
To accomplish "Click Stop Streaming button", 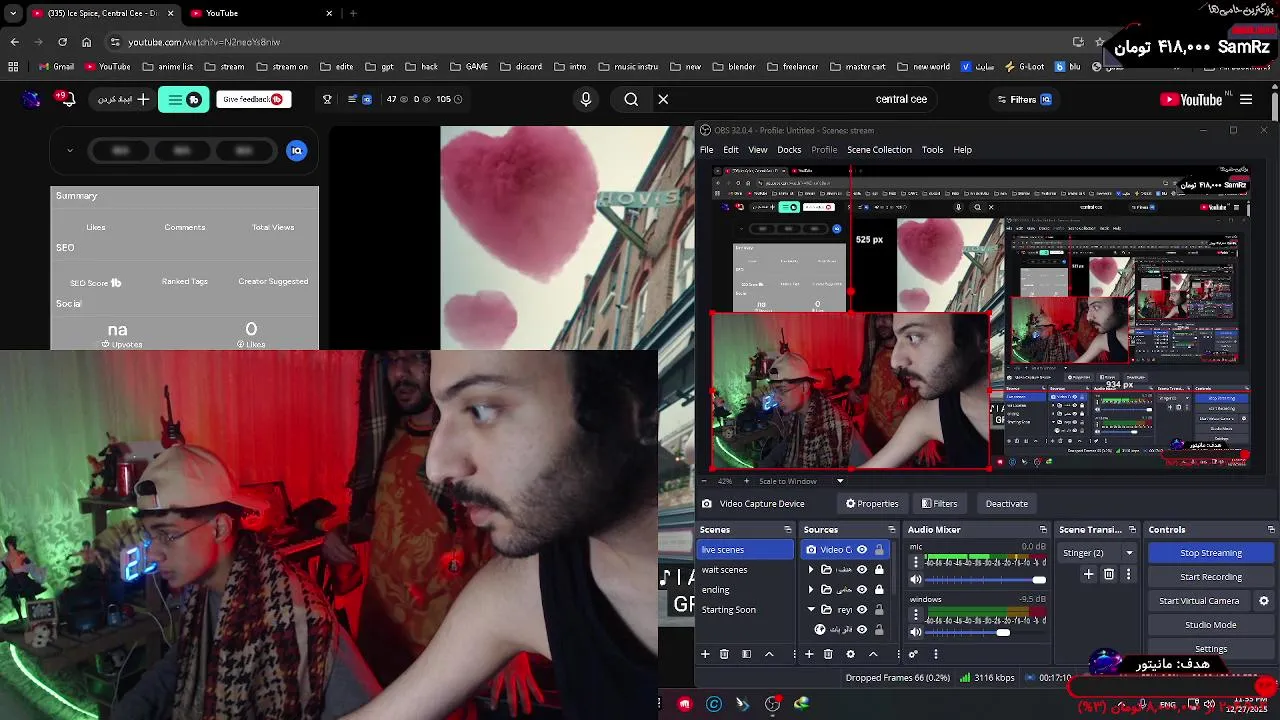I will coord(1211,553).
